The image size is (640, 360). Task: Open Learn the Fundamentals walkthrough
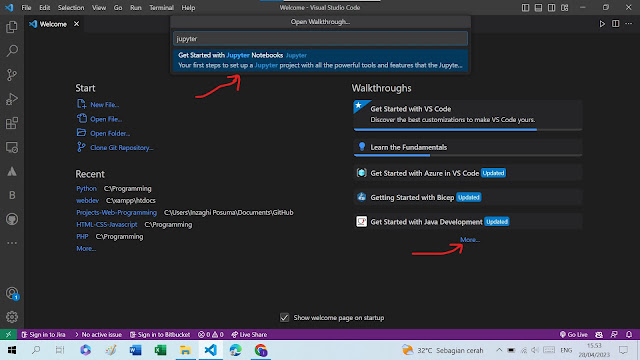[468, 148]
